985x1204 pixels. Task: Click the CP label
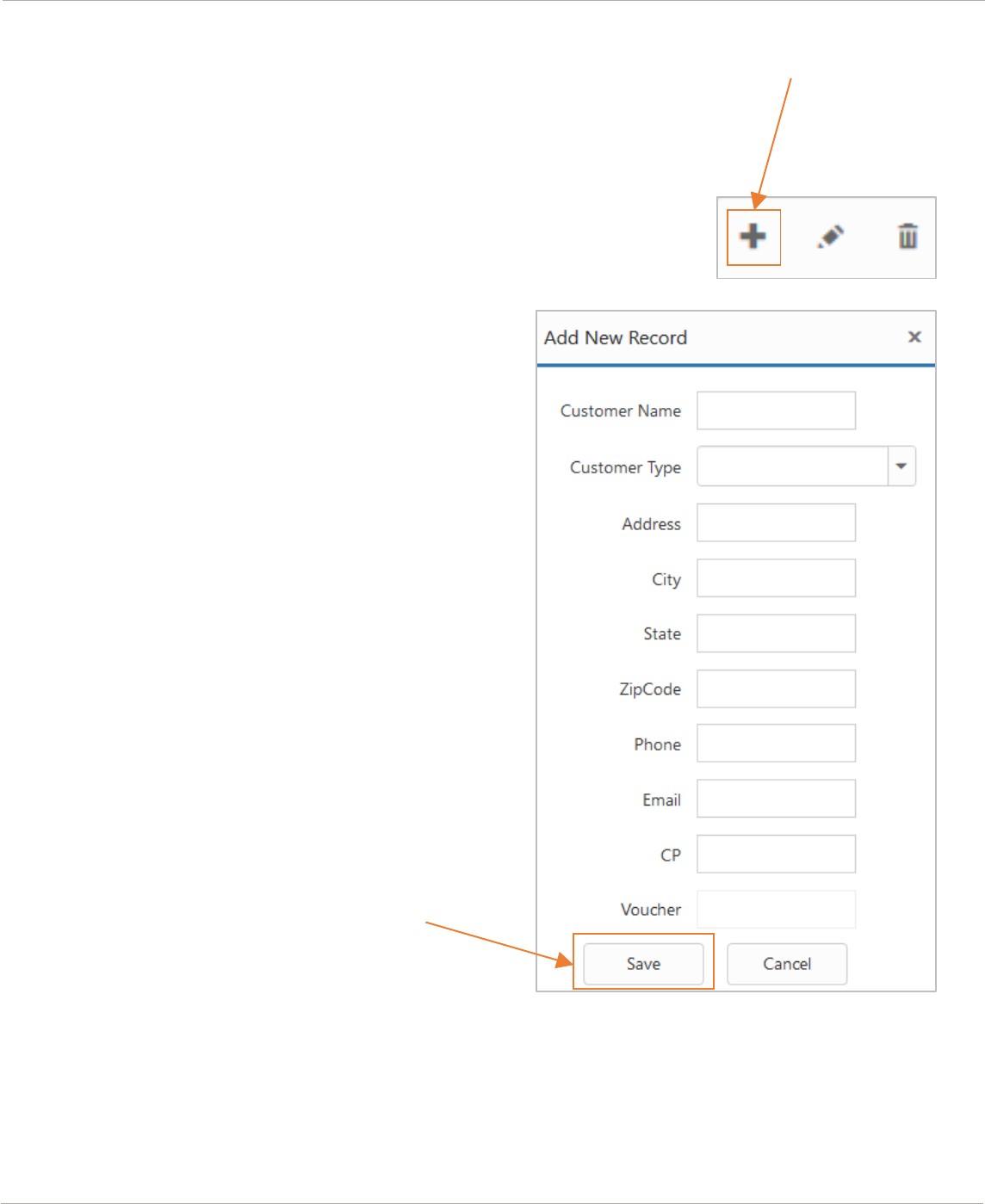[x=670, y=855]
